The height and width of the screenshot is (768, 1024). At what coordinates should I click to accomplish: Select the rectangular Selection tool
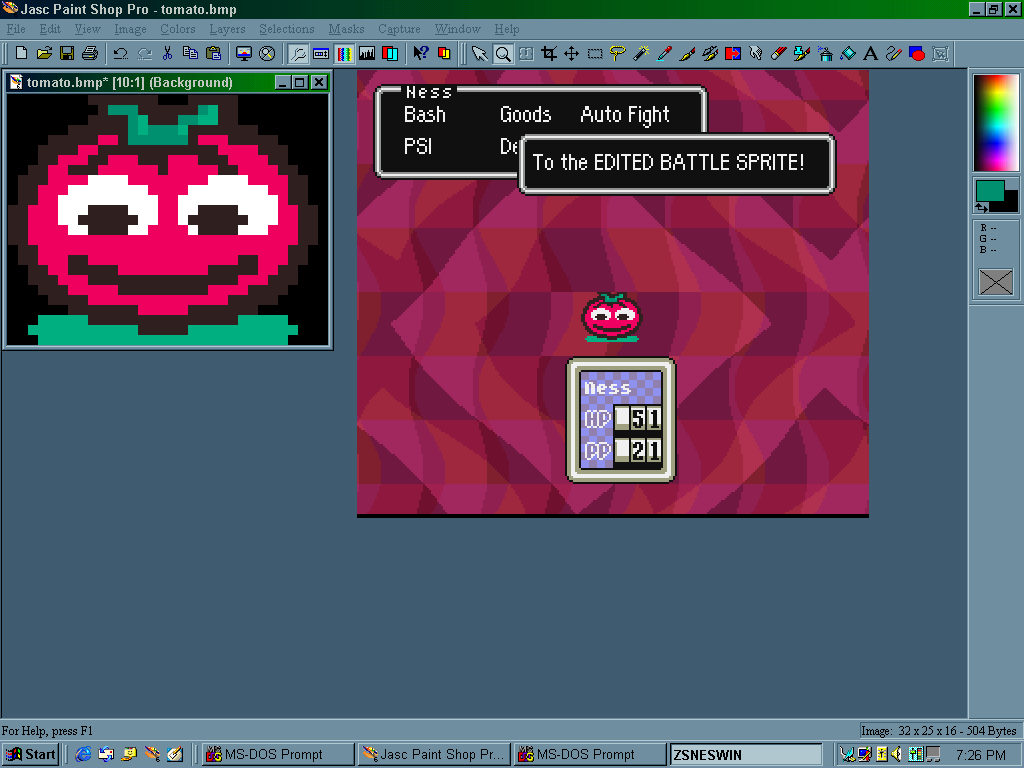pyautogui.click(x=594, y=53)
